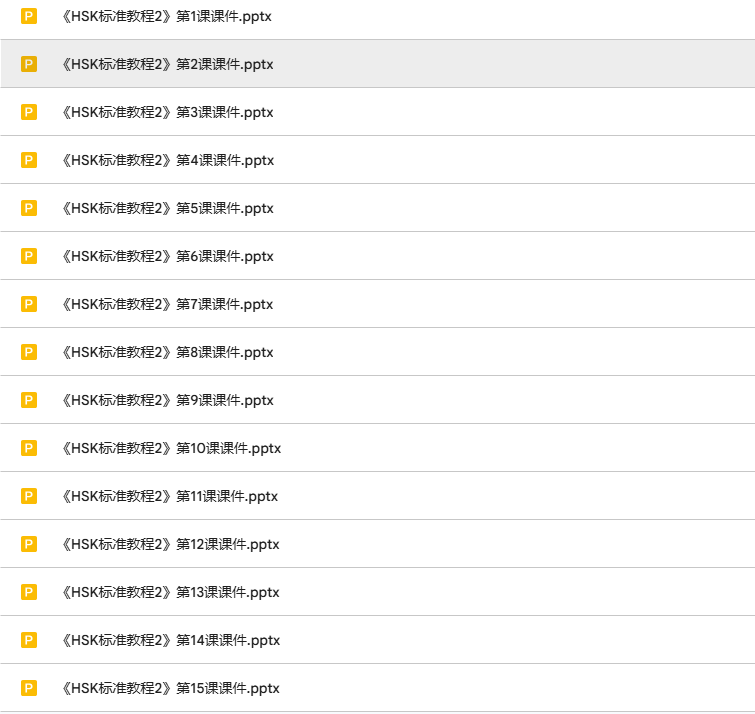Select the 第8课课件.pptx file name
Viewport: 755px width, 714px height.
pyautogui.click(x=167, y=352)
